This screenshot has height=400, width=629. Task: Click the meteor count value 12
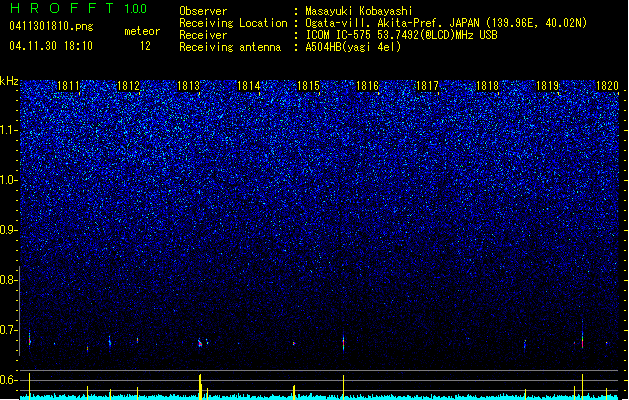(145, 46)
